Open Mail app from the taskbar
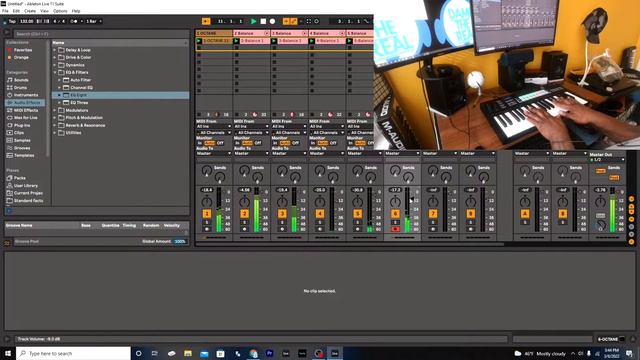The height and width of the screenshot is (360, 640). (x=204, y=353)
